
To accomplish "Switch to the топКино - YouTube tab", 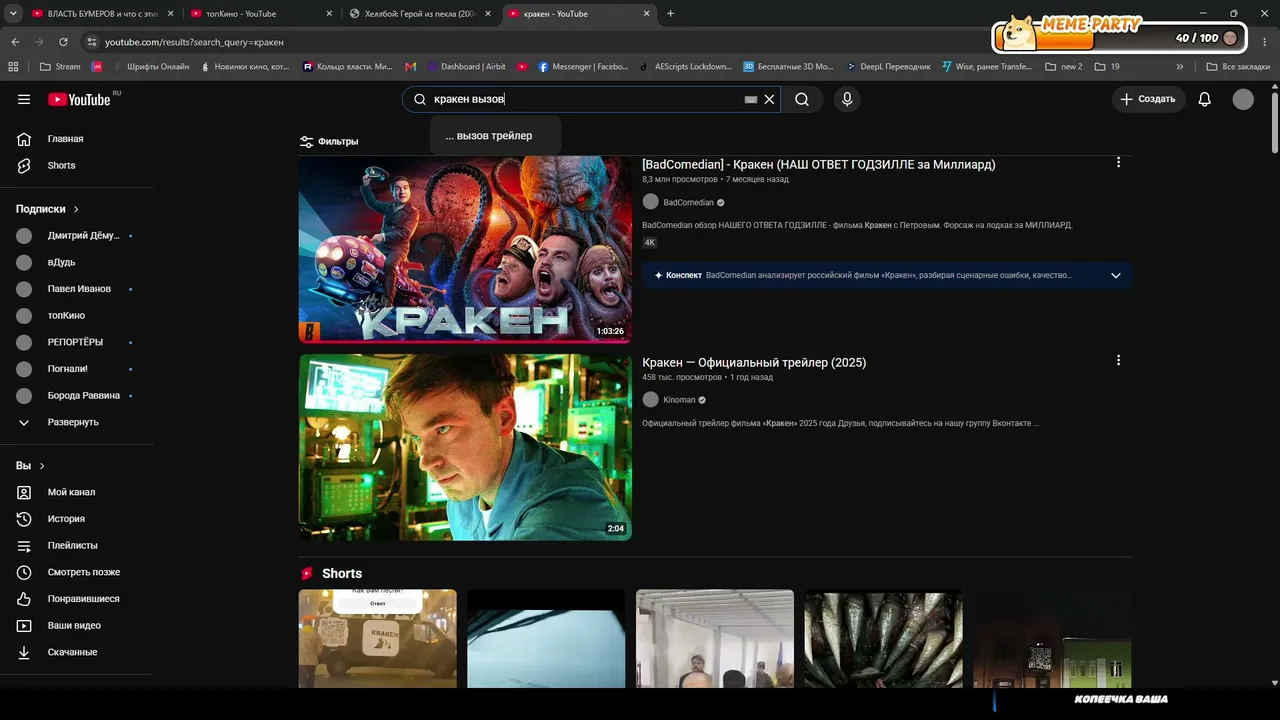I will coord(261,14).
